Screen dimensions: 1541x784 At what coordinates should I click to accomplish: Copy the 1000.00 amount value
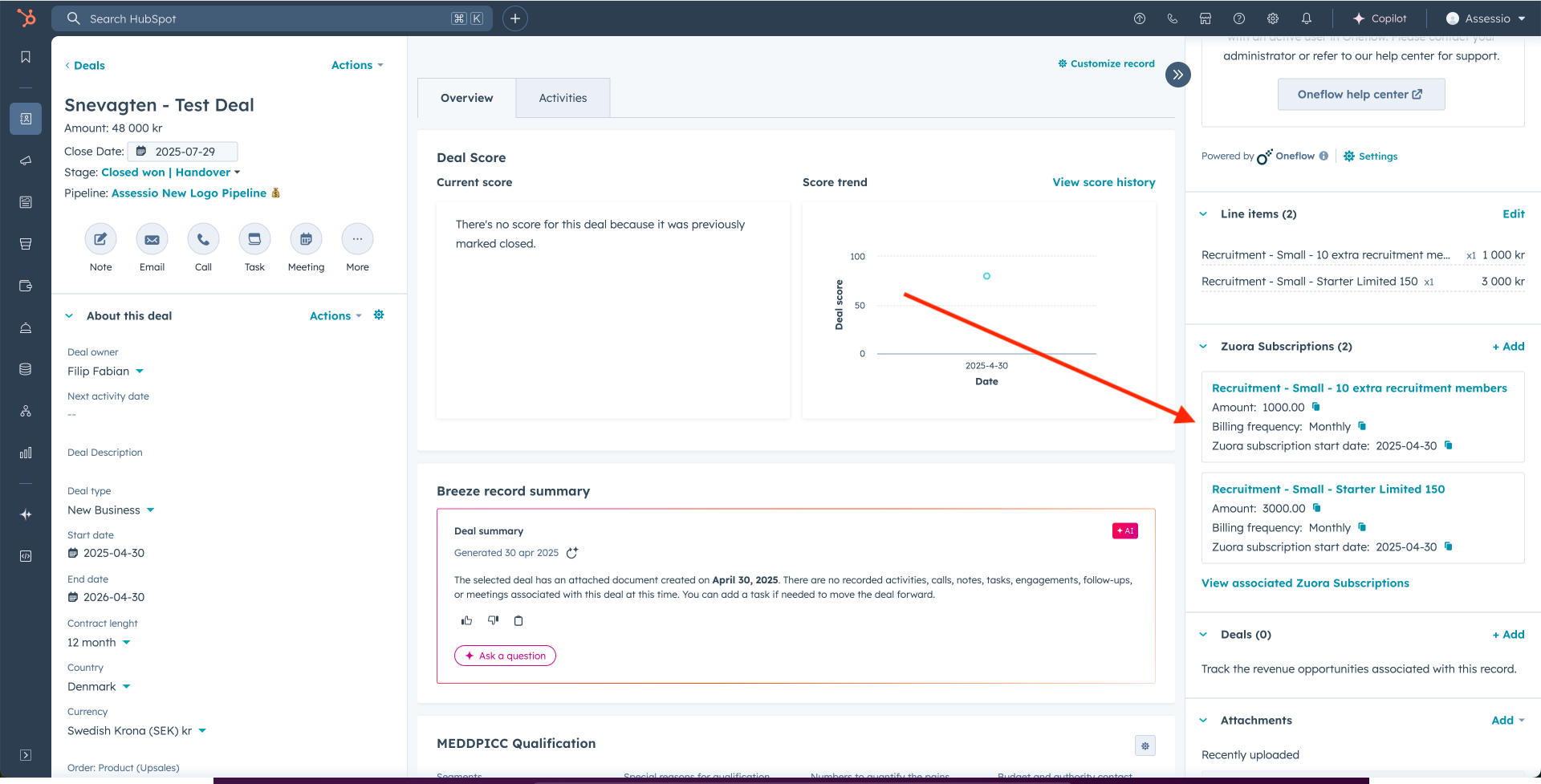(x=1316, y=407)
